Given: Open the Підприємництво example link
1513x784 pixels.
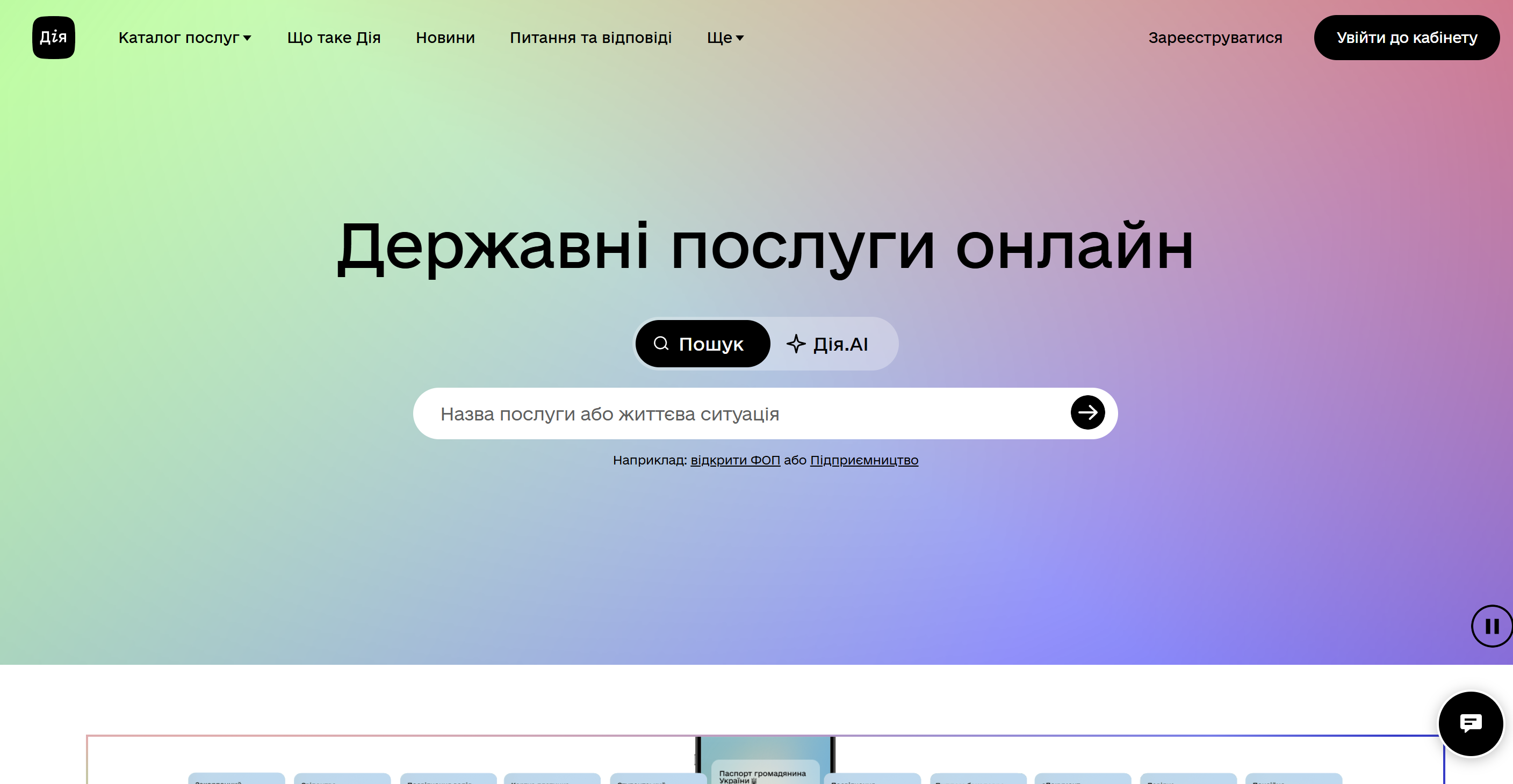Looking at the screenshot, I should click(863, 460).
